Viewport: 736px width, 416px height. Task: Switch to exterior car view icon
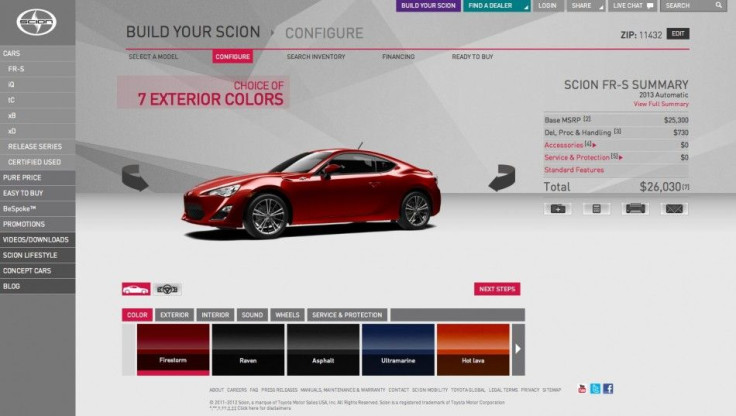tap(136, 289)
